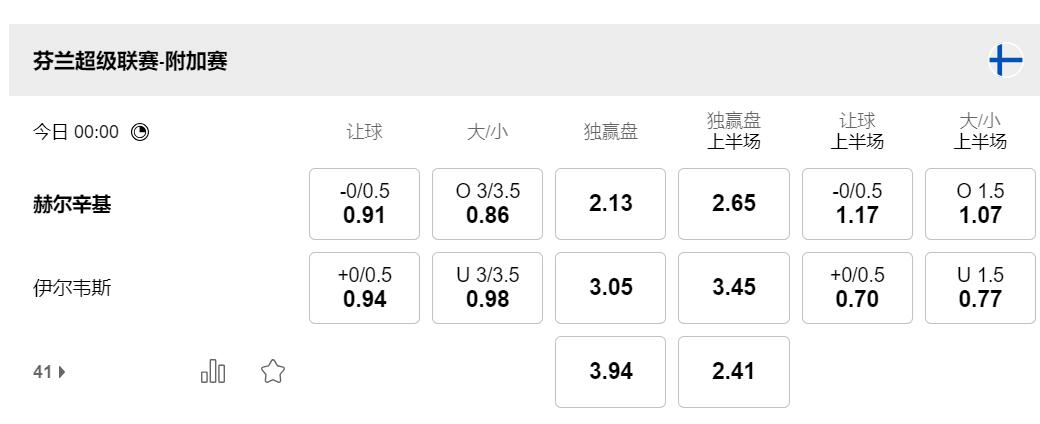Choose the full-time draw odds 3.94
This screenshot has height=424, width=1040.
[610, 372]
